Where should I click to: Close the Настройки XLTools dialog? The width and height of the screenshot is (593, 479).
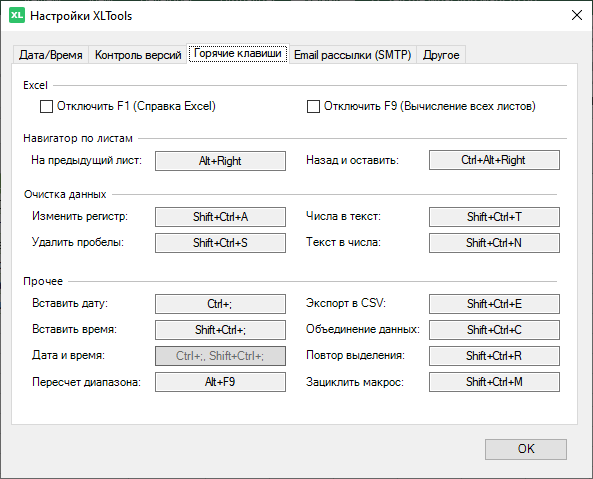(577, 16)
